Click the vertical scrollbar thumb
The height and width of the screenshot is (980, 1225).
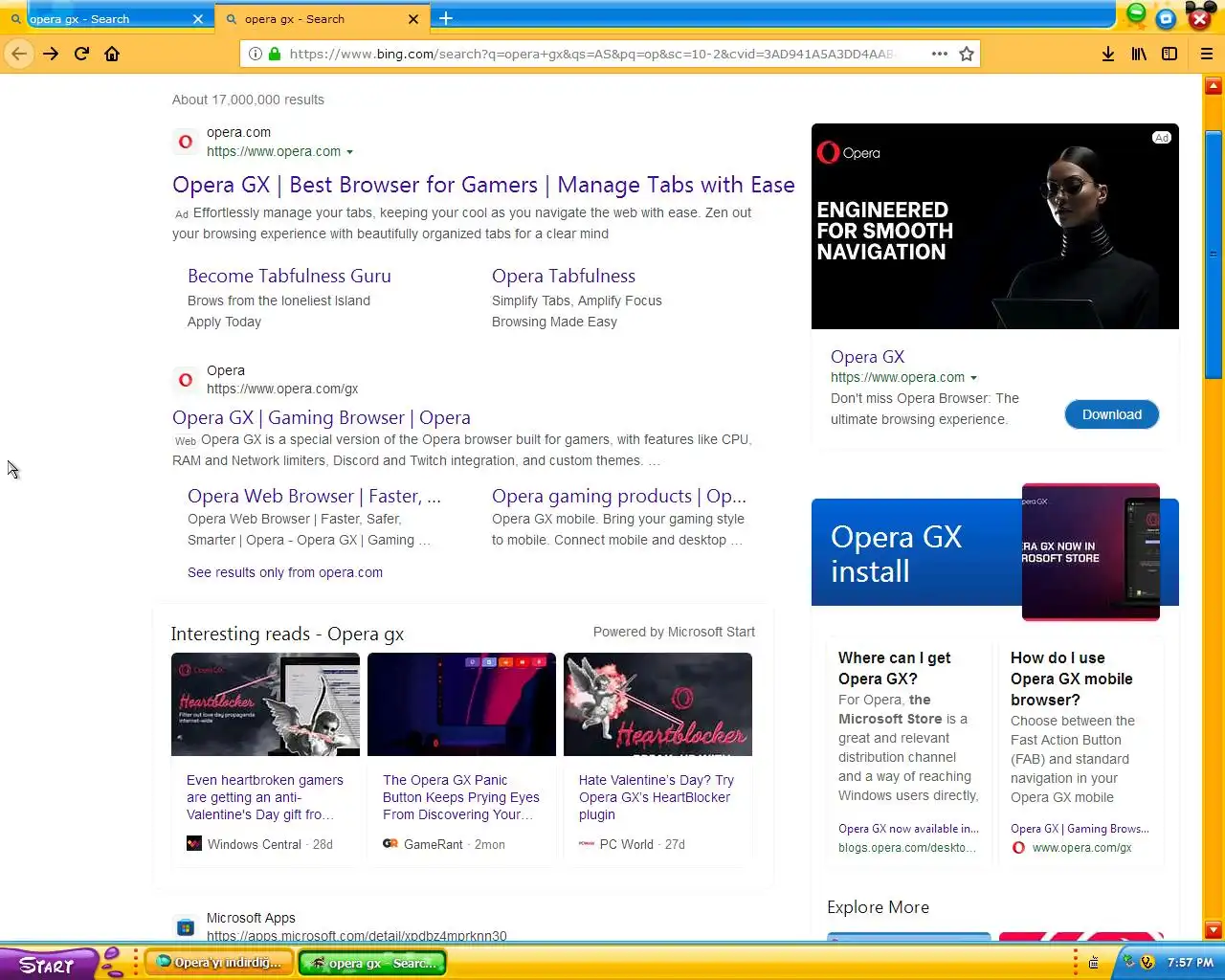coord(1214,254)
